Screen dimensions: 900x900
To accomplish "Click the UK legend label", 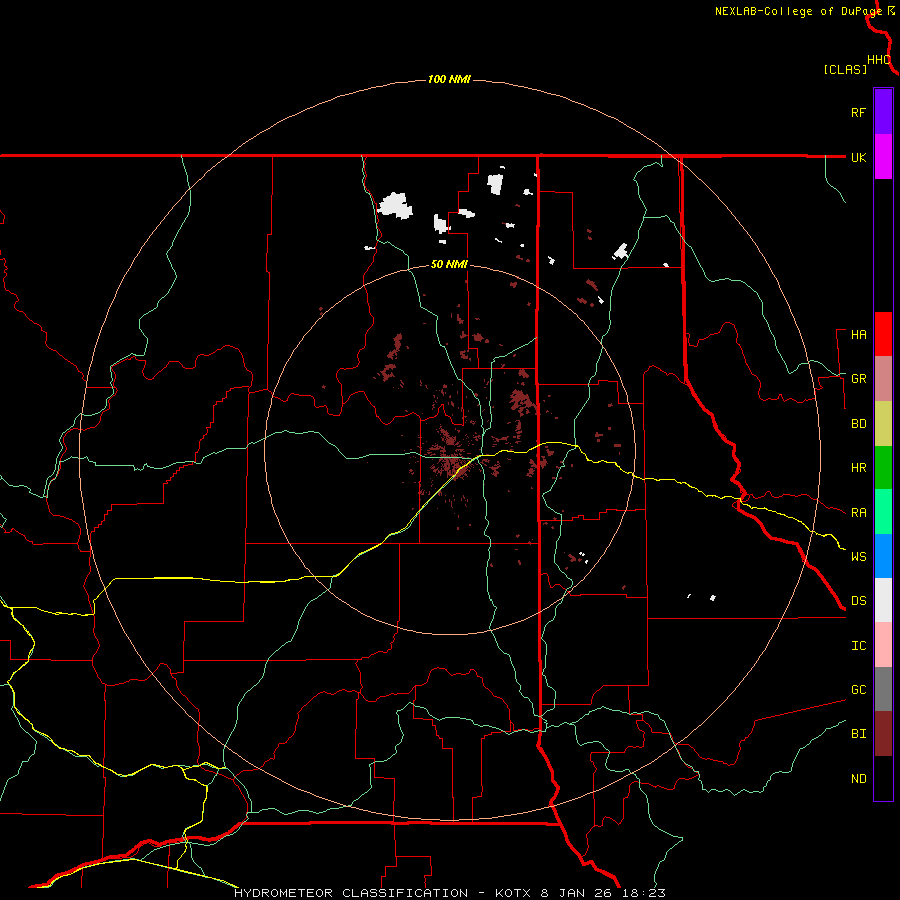I will coord(858,157).
